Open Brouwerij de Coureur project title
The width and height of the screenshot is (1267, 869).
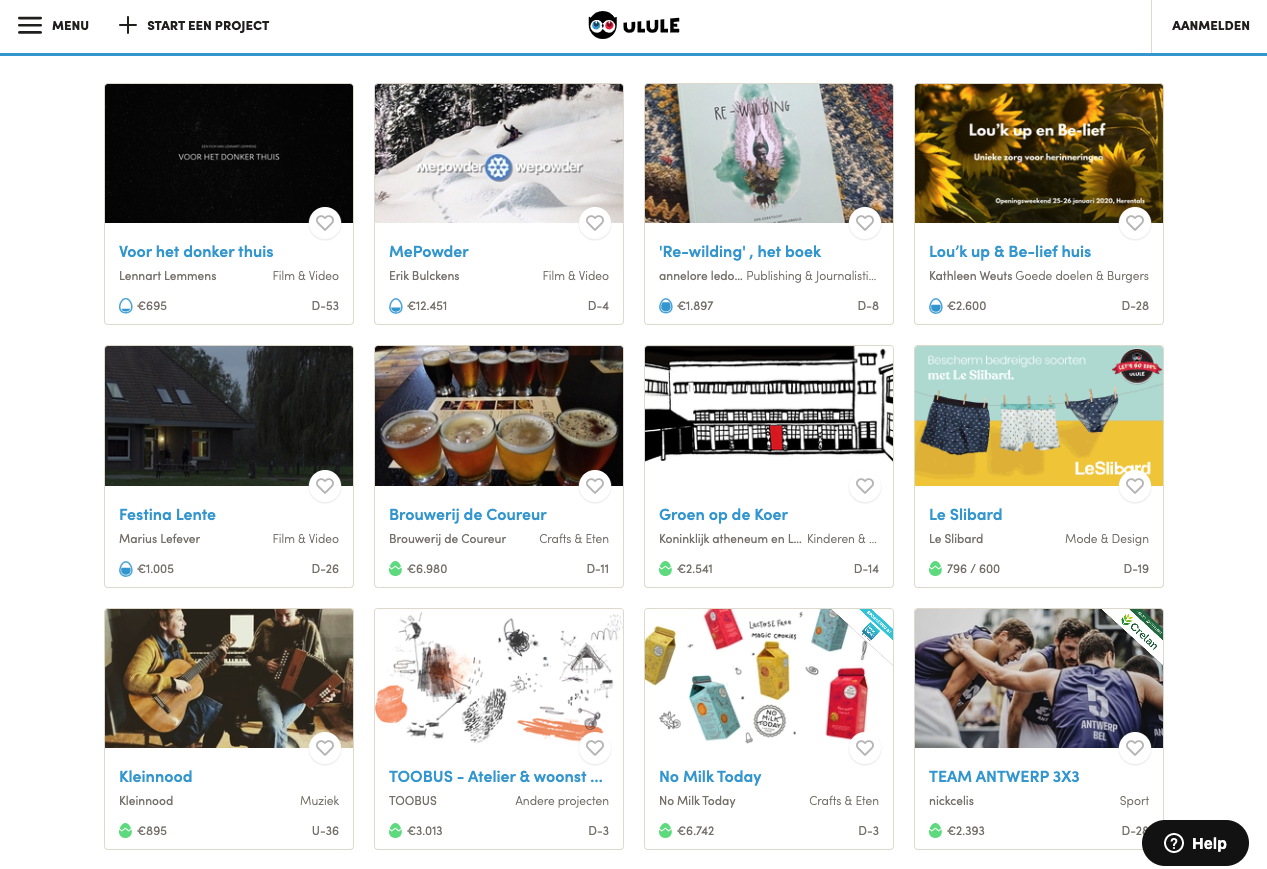[468, 515]
